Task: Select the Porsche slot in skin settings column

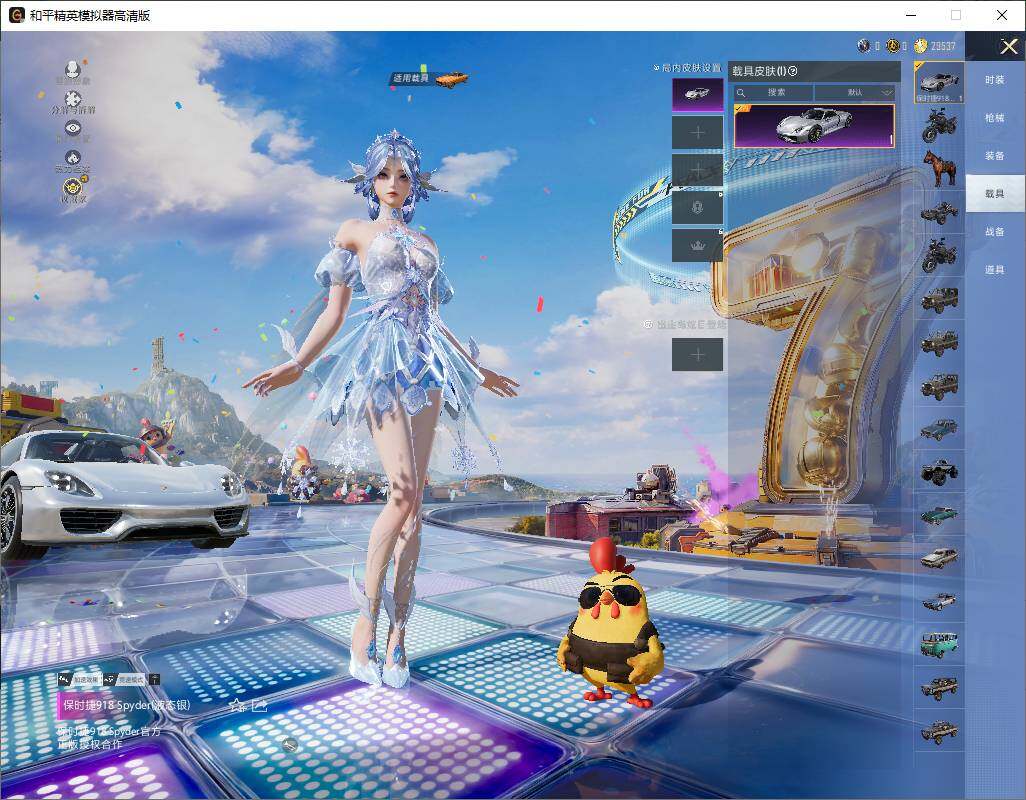Action: [698, 95]
